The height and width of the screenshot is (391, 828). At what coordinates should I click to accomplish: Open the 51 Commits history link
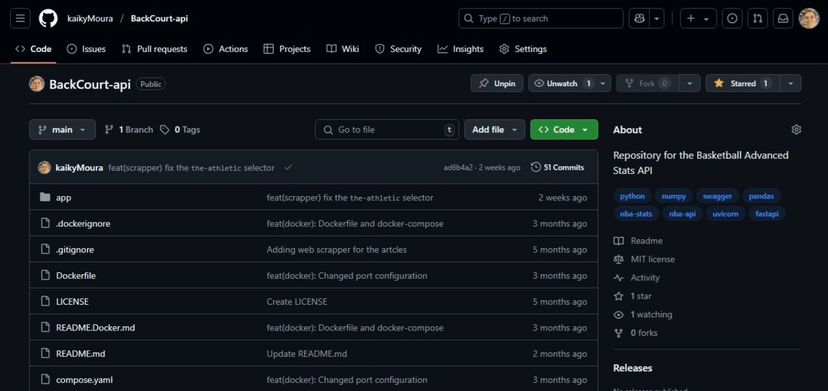point(558,167)
